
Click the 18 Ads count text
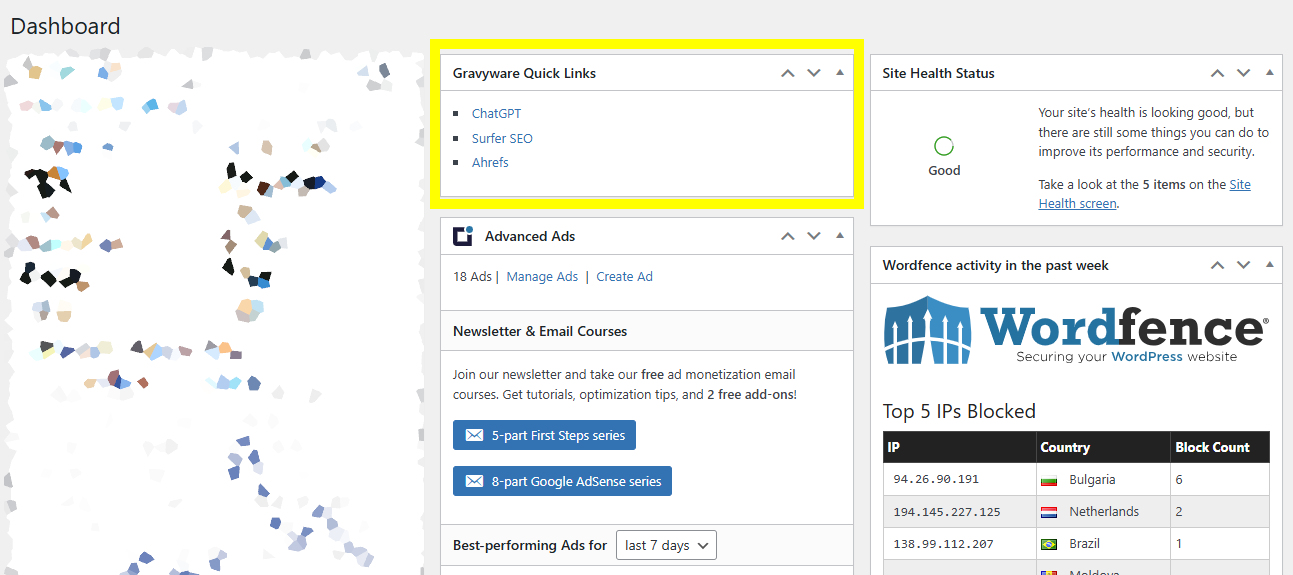[x=472, y=277]
